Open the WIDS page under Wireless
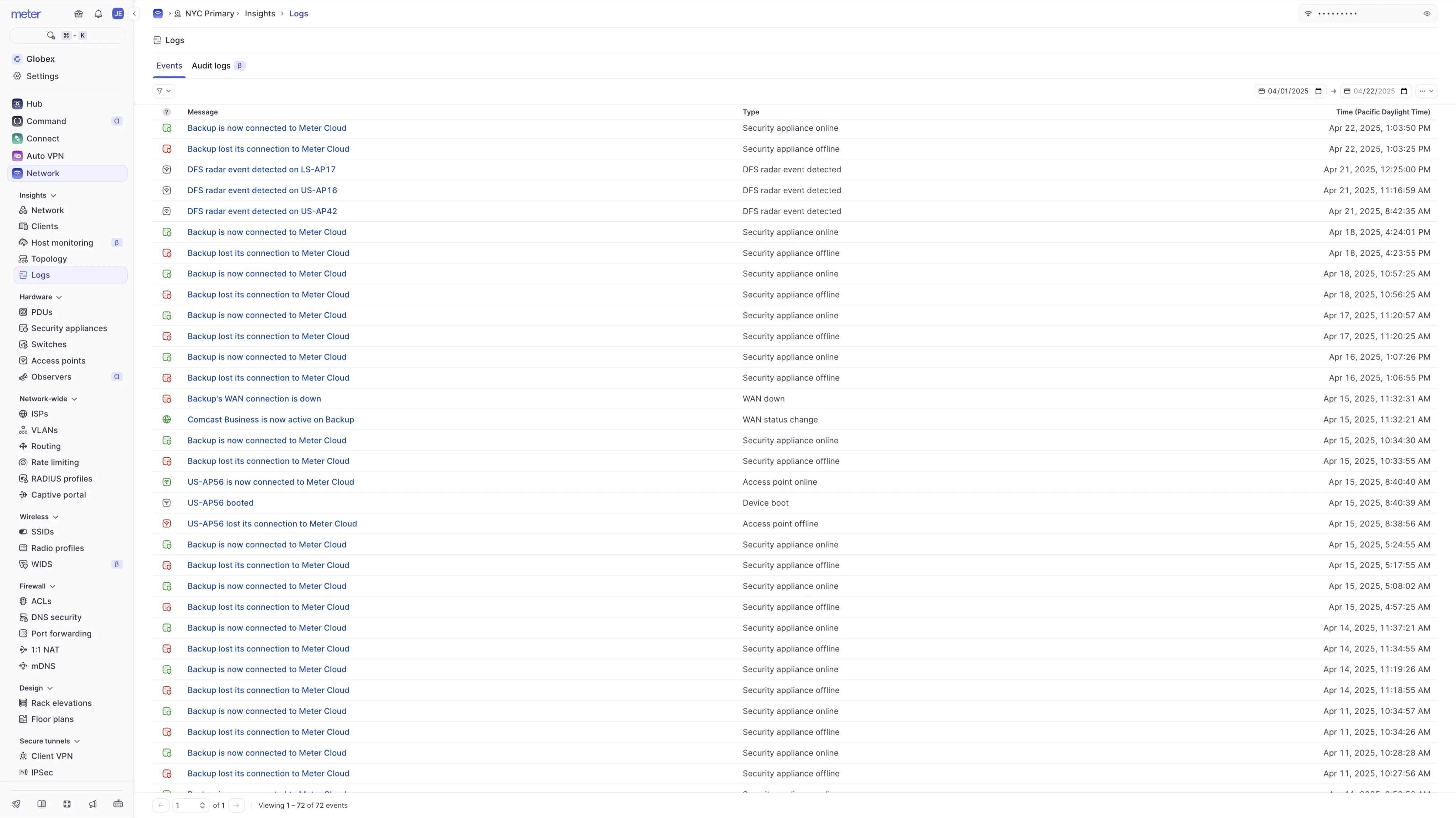The image size is (1456, 818). [41, 564]
